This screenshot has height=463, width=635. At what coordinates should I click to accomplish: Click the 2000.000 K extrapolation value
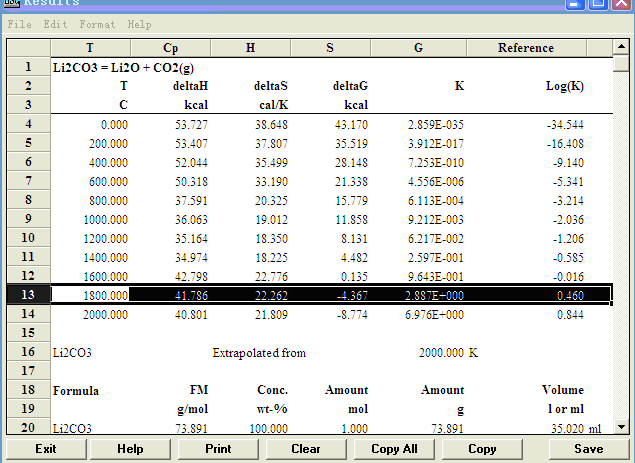pos(448,353)
